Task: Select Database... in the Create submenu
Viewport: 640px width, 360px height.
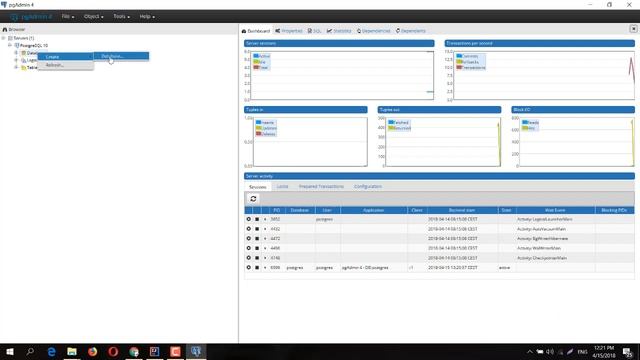Action: point(121,56)
